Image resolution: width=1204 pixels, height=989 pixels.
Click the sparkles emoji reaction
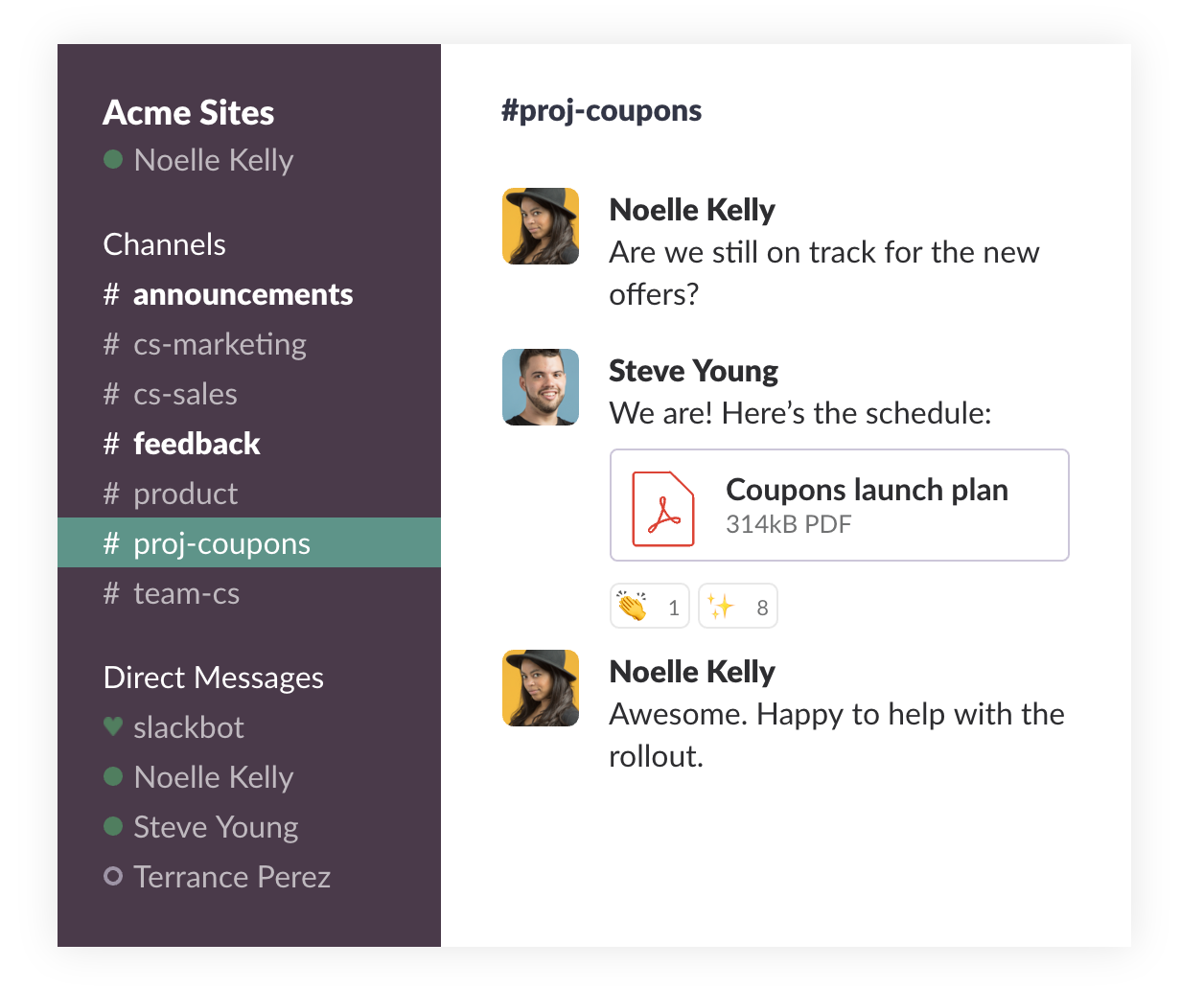tap(737, 607)
